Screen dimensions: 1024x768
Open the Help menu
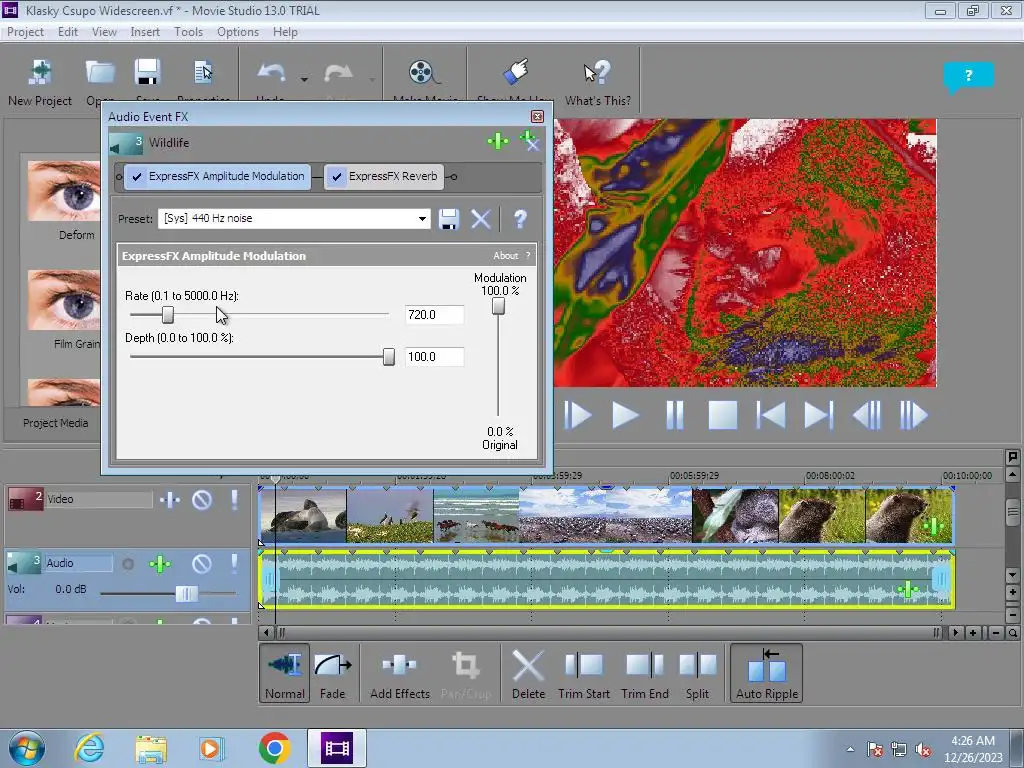285,32
